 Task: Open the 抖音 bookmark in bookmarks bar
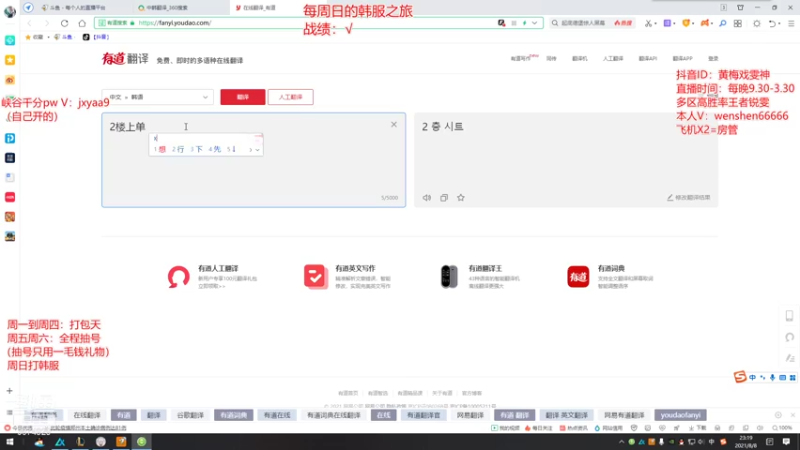[x=96, y=37]
